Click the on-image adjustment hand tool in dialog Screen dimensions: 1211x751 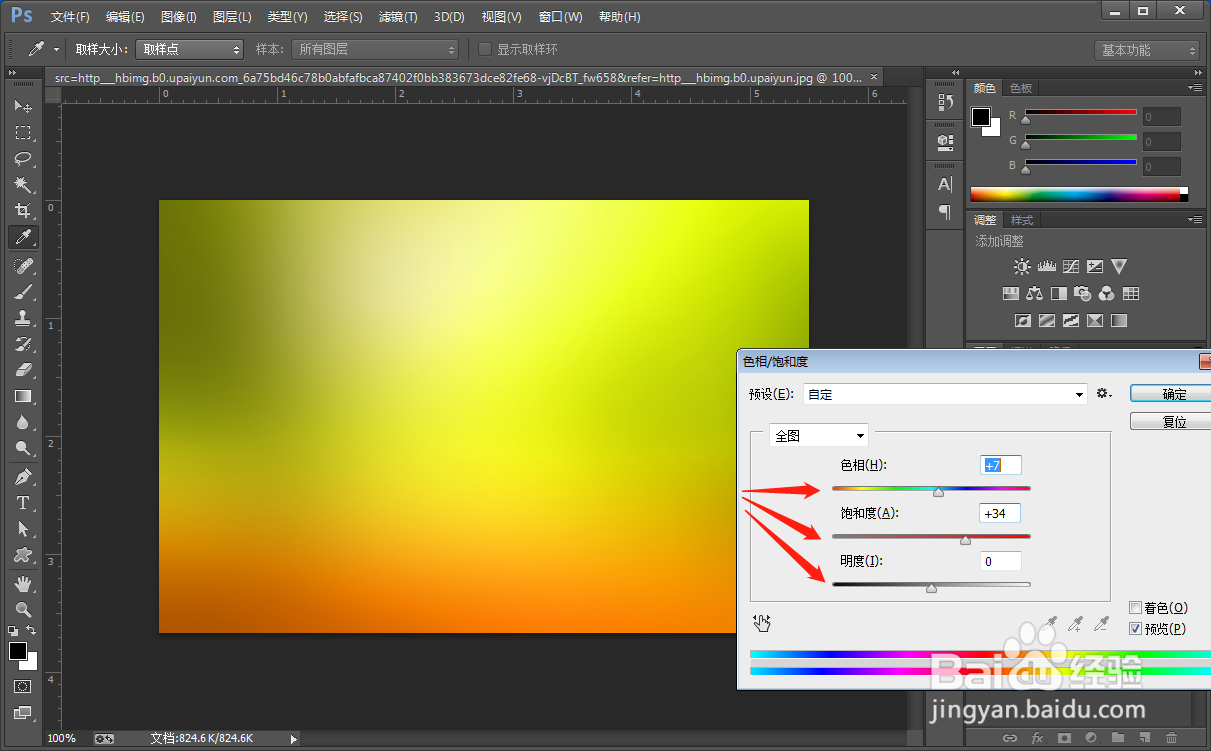click(x=762, y=624)
